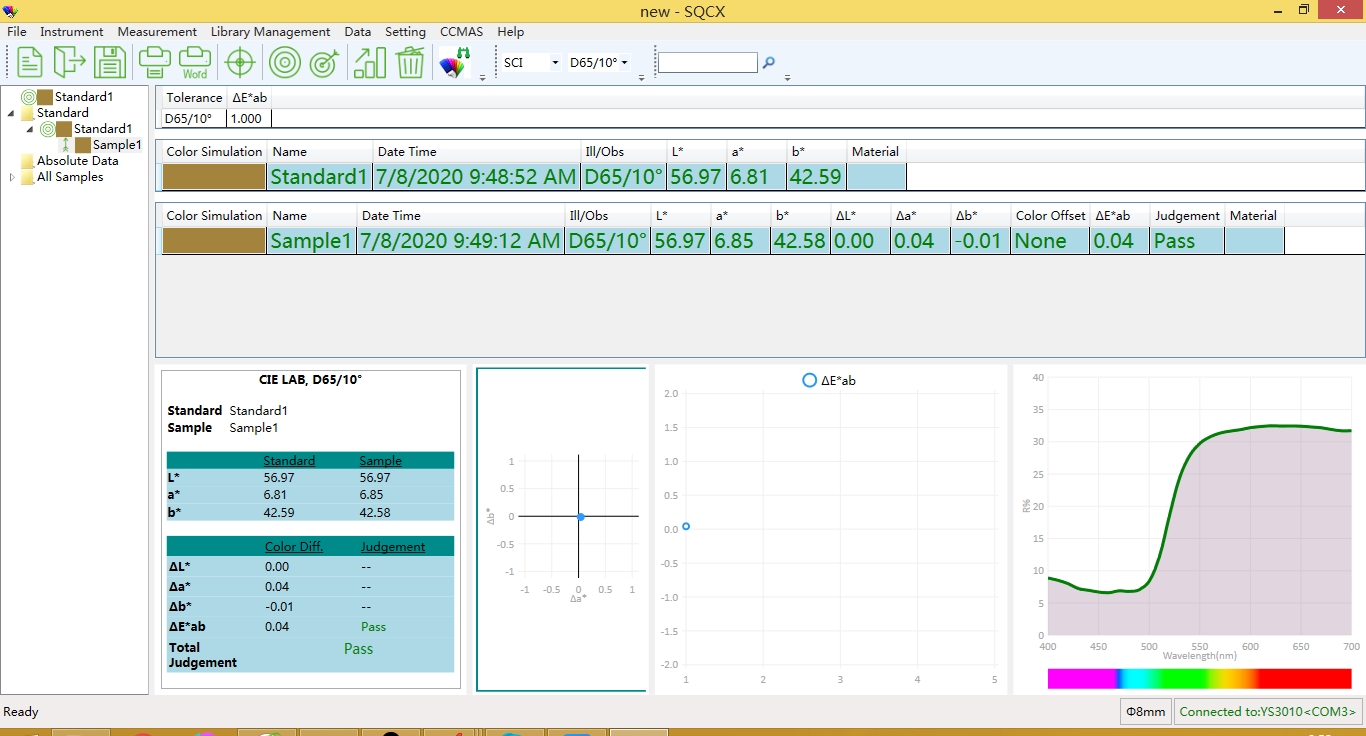Image resolution: width=1366 pixels, height=736 pixels.
Task: Click the Φ8mm aperture status button
Action: [1145, 712]
